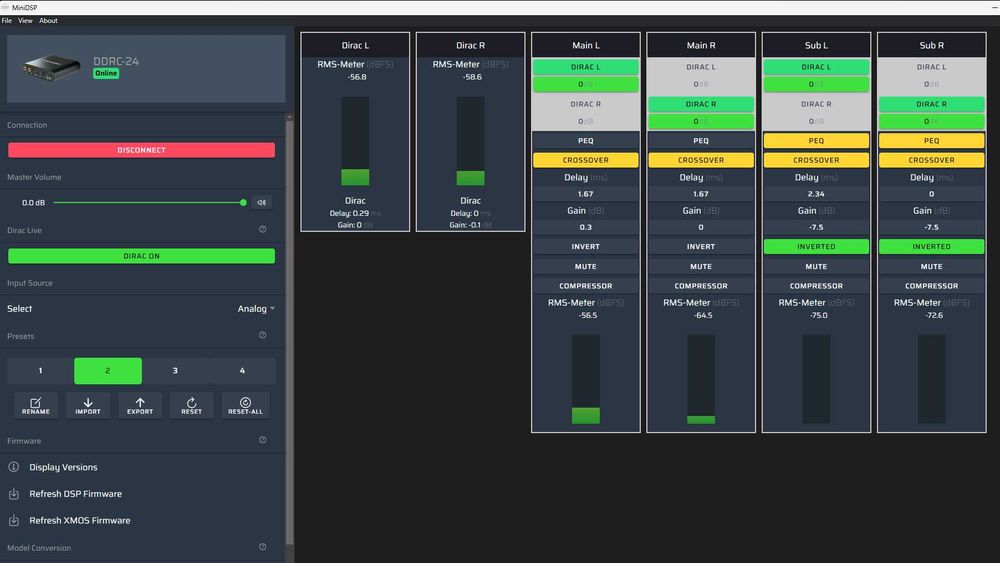This screenshot has width=1000, height=563.
Task: Enable DIRAC L routing on Sub R
Action: [932, 67]
